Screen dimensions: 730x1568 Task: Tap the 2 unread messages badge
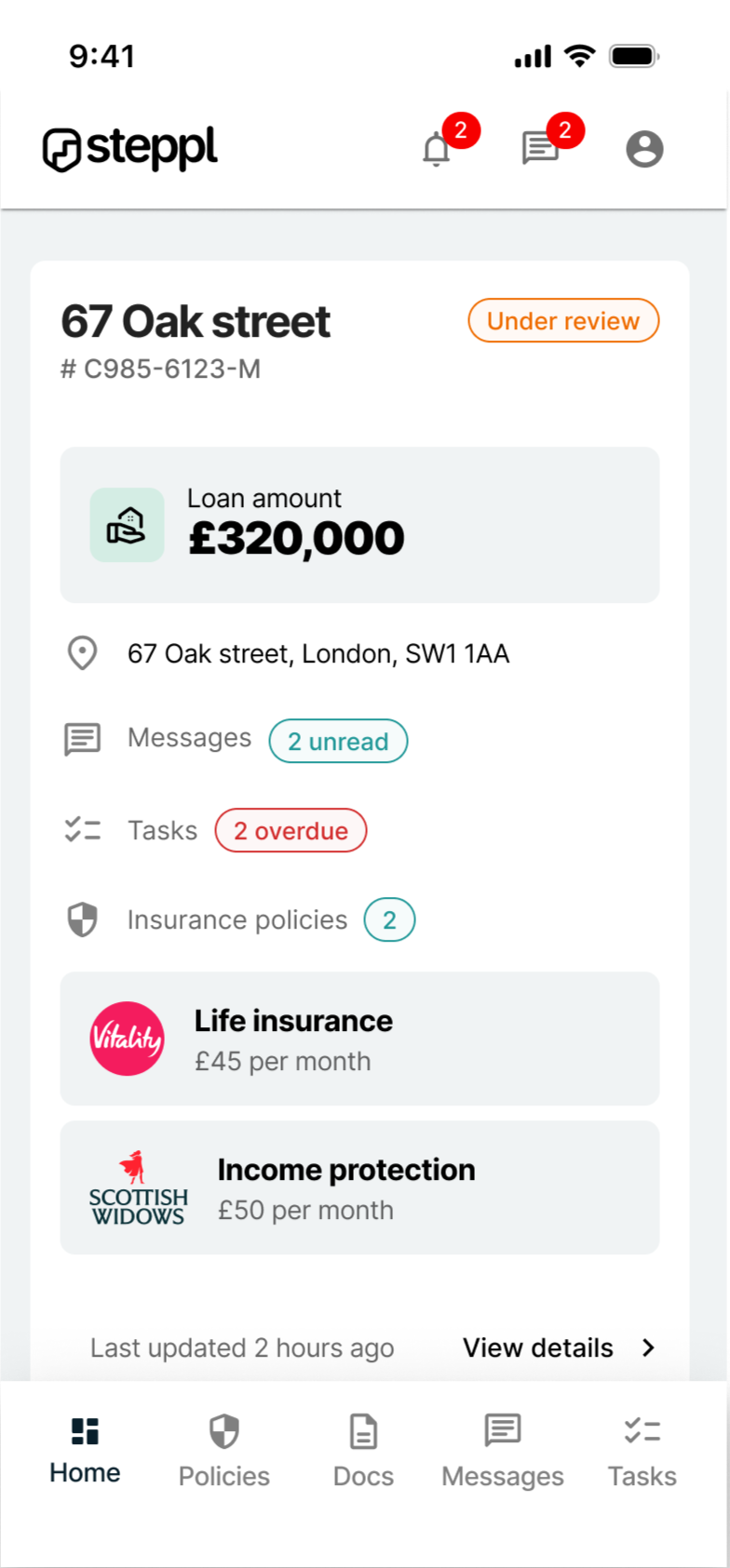click(338, 742)
